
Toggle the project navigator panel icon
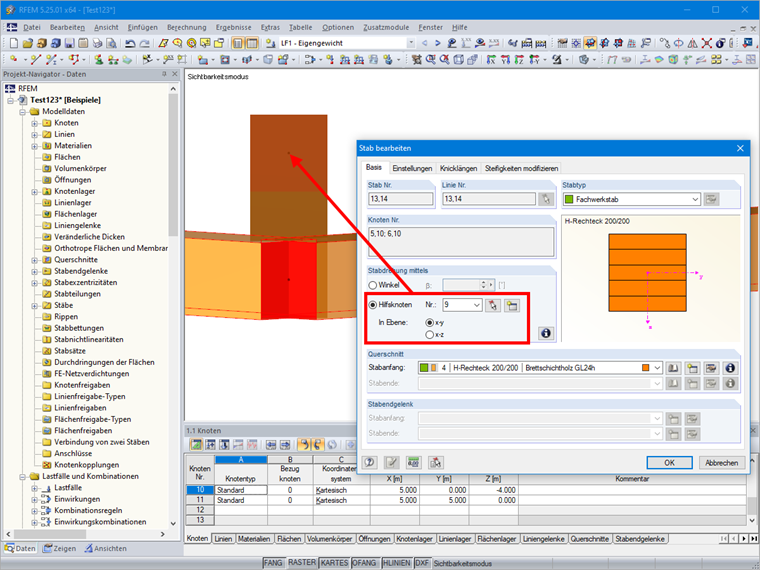click(x=238, y=43)
